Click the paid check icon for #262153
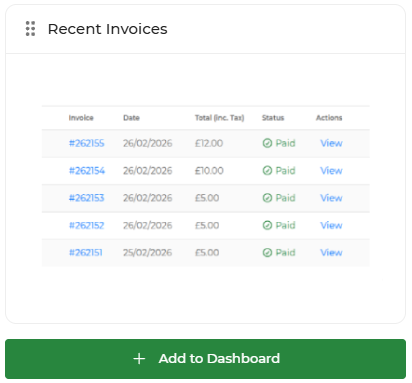This screenshot has height=383, width=412. [x=267, y=198]
